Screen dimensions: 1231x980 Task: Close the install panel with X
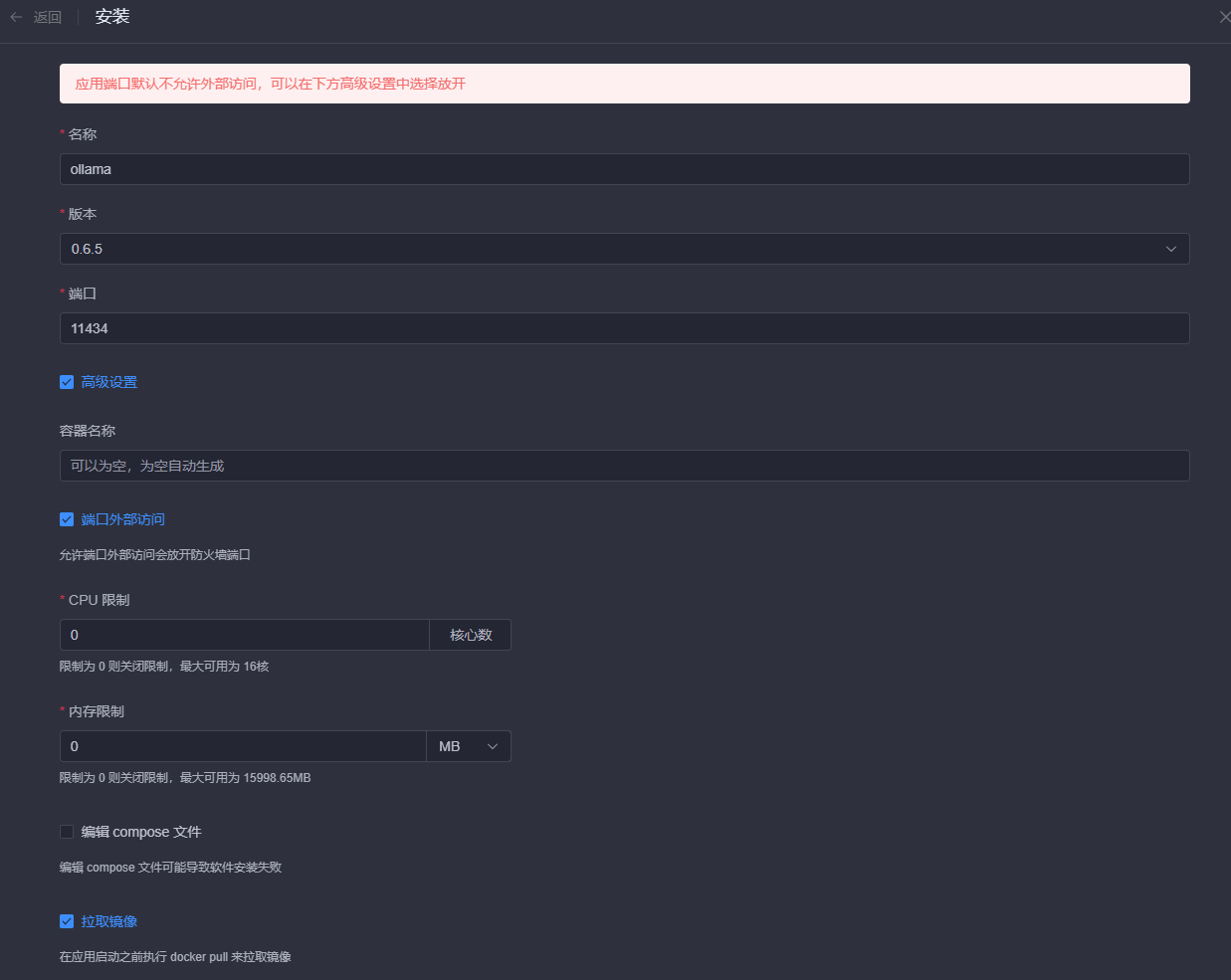click(x=1224, y=17)
